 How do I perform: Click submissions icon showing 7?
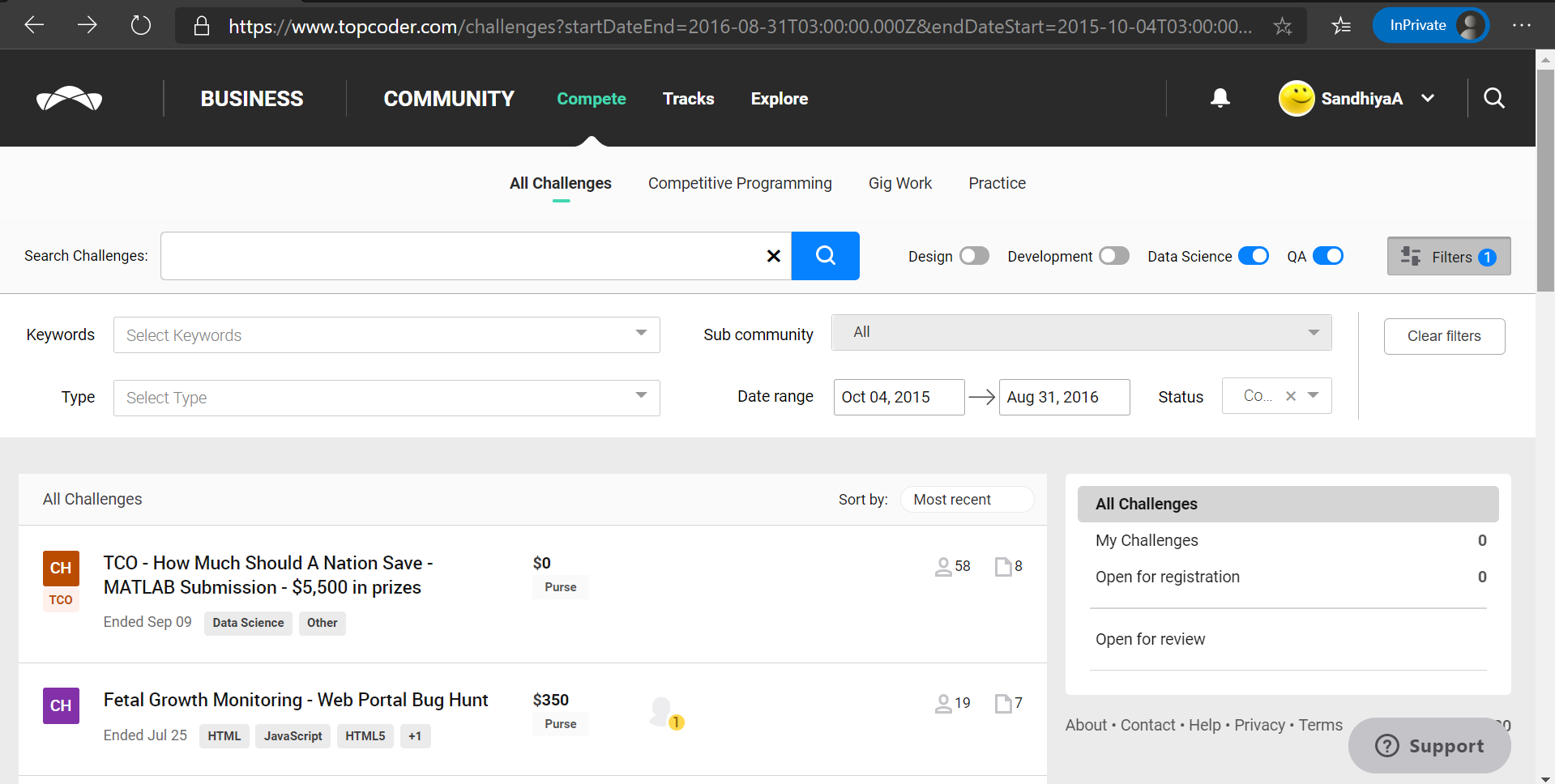click(1003, 703)
